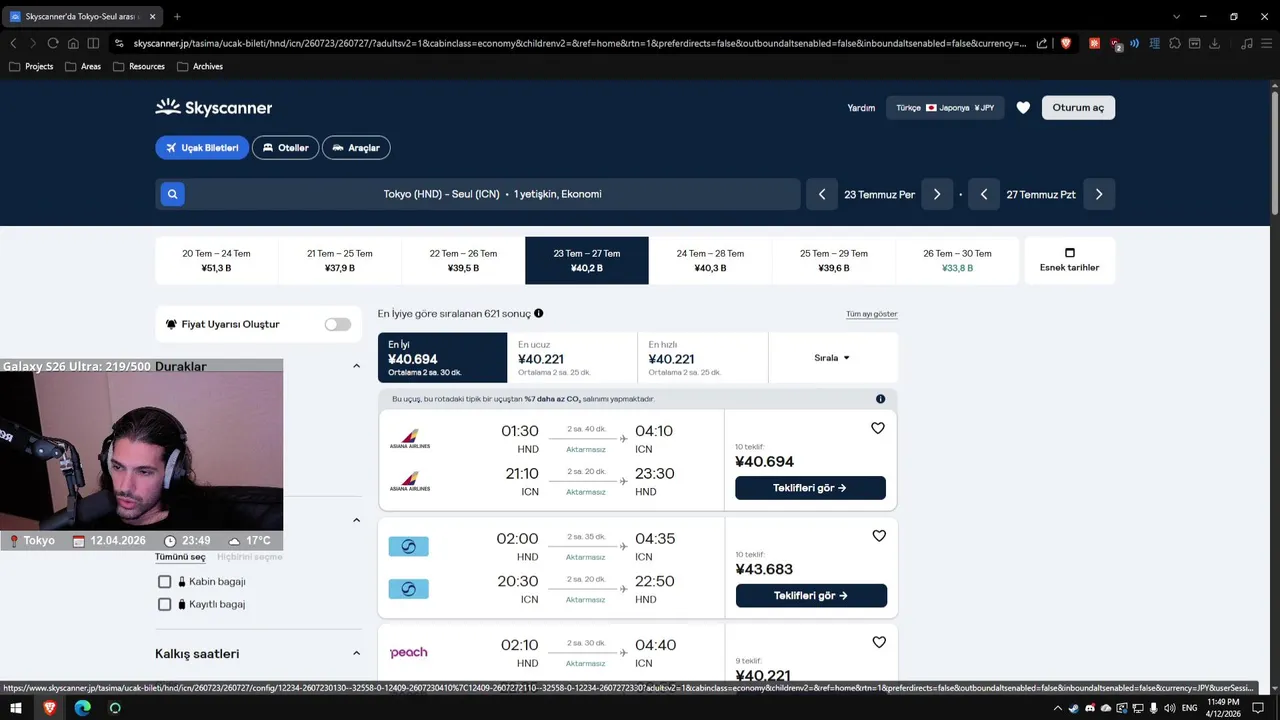1280x720 pixels.
Task: Check the Kayıtlı bagaj checkbox
Action: coord(165,604)
